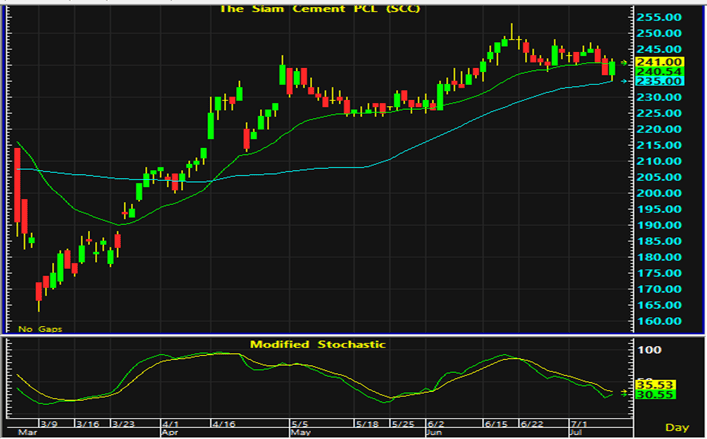Viewport: 707px width, 439px height.
Task: Click the 3/16 date label
Action: [87, 424]
